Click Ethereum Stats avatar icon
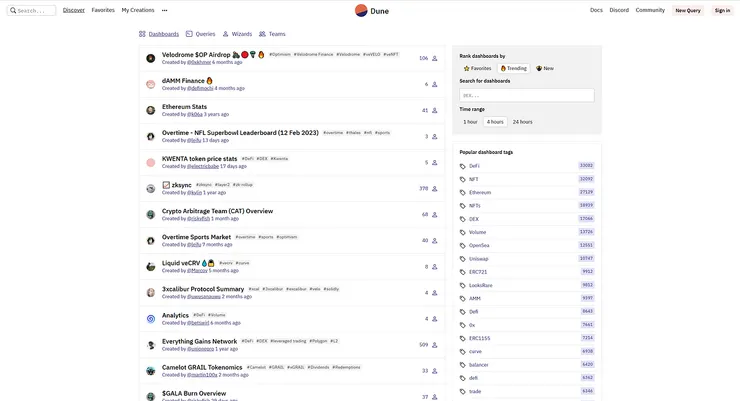 tap(151, 110)
